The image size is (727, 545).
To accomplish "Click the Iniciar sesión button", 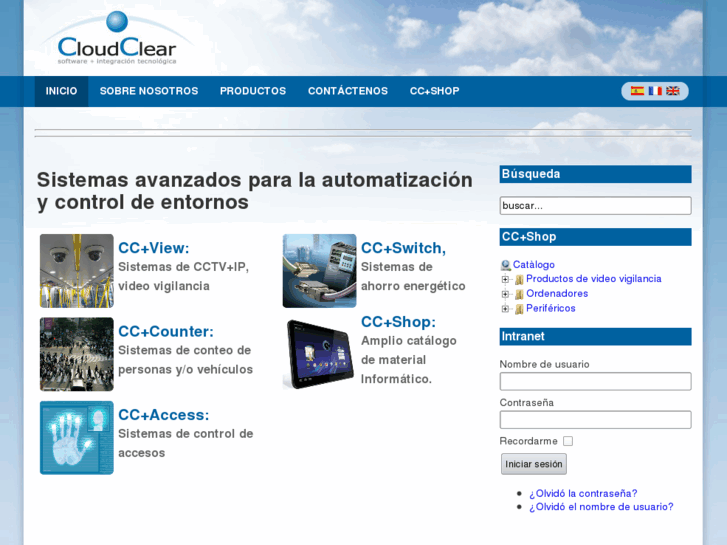I will [x=534, y=464].
